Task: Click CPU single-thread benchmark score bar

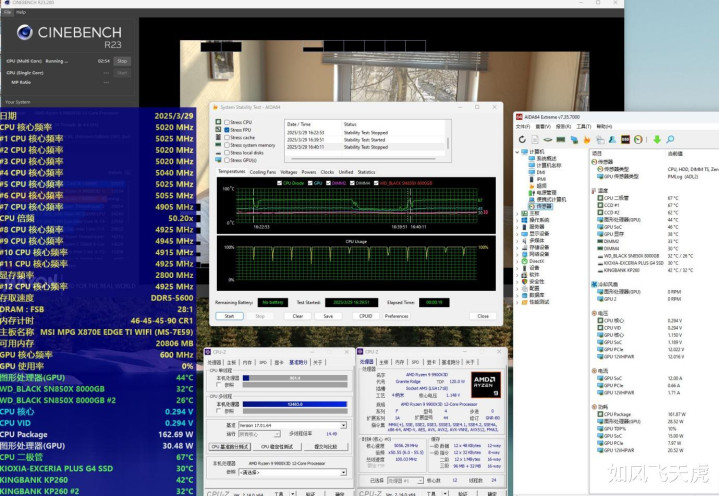Action: 295,378
